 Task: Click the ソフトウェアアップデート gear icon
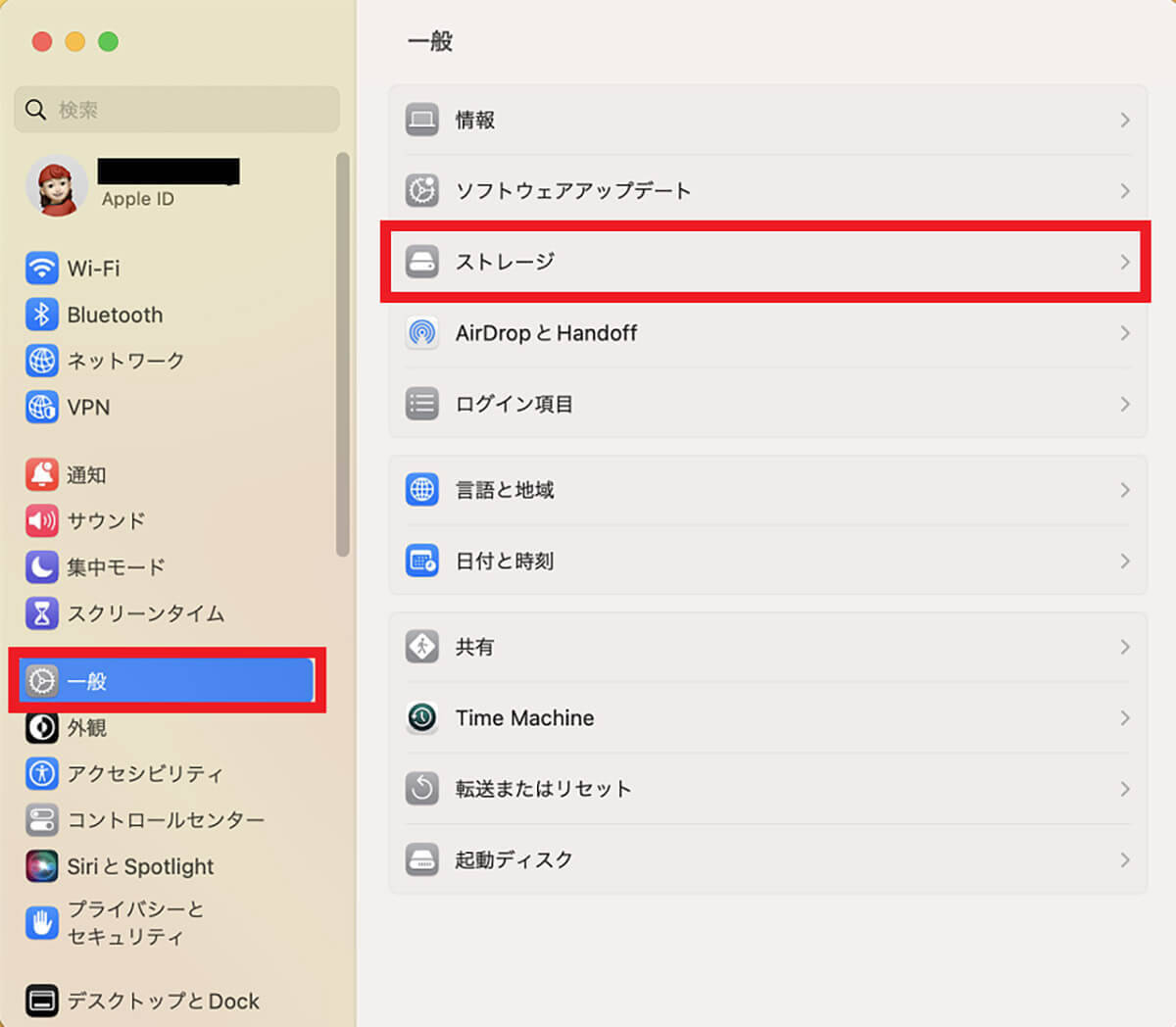(x=422, y=190)
